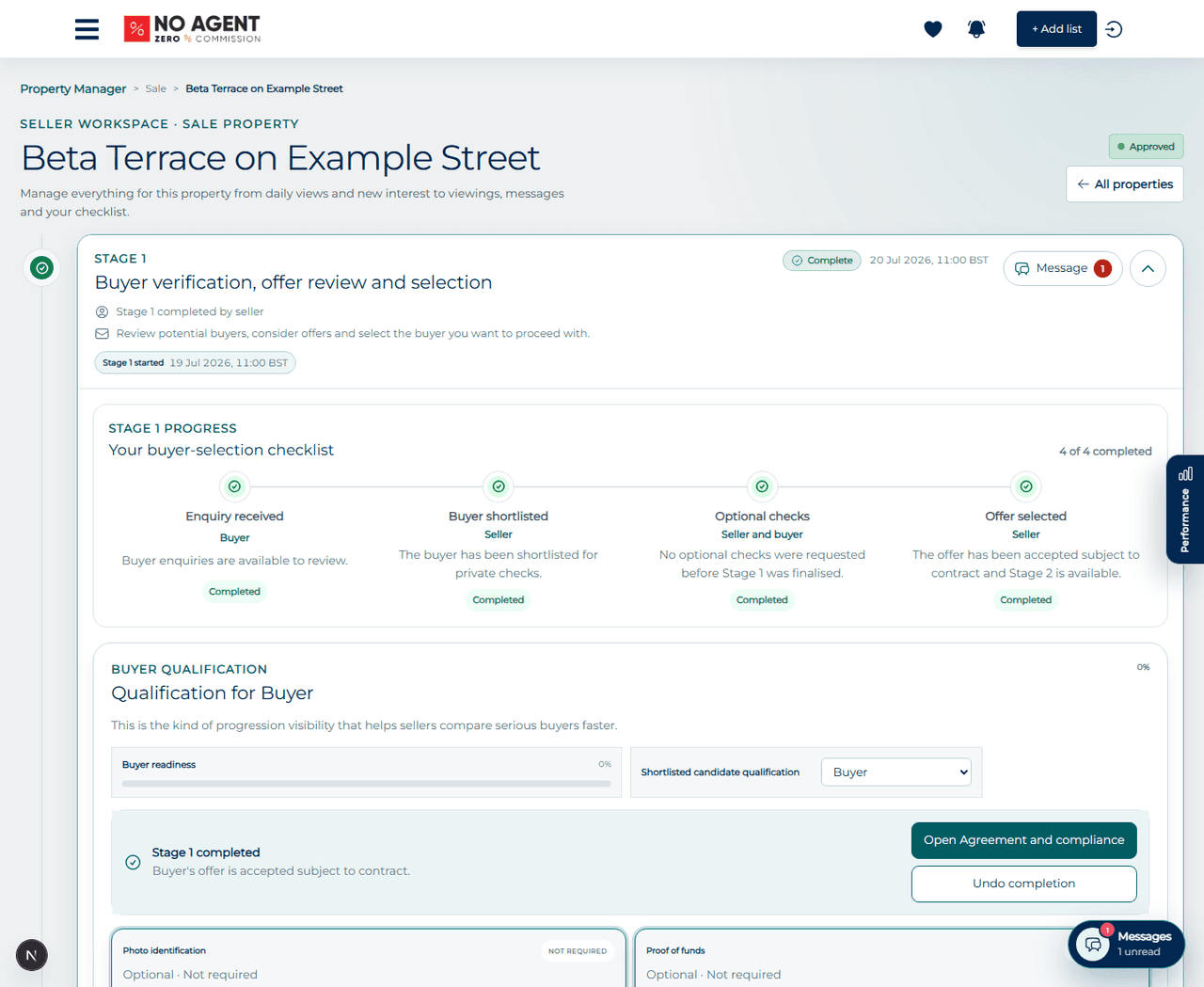Click Completed badge under Offer selected
The image size is (1204, 987).
[1026, 600]
